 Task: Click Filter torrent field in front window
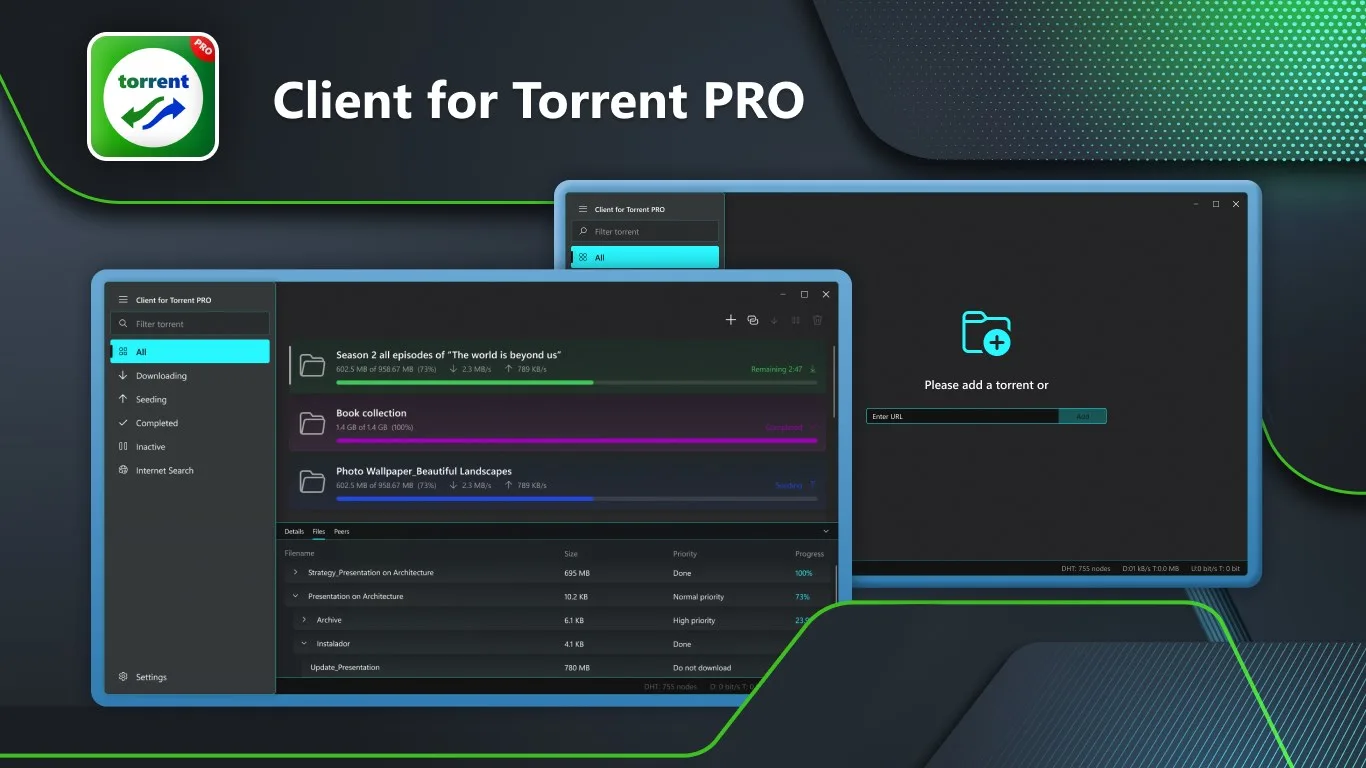[190, 324]
